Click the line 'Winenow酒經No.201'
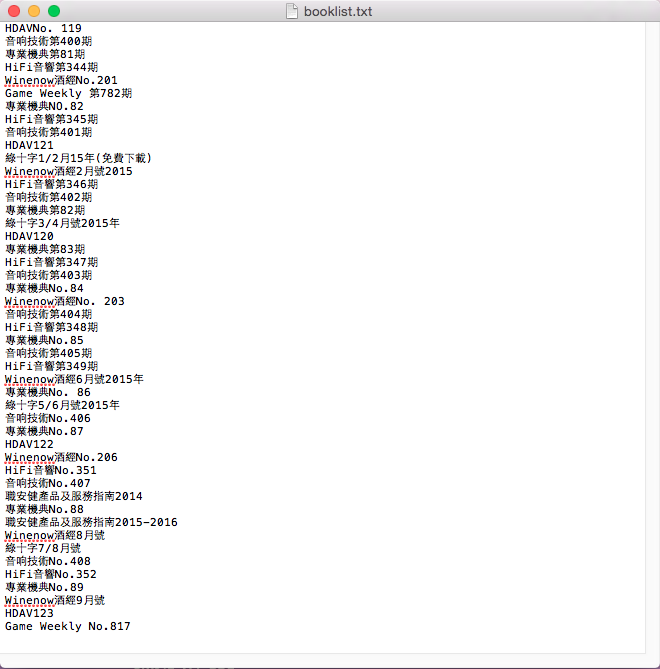 (61, 80)
